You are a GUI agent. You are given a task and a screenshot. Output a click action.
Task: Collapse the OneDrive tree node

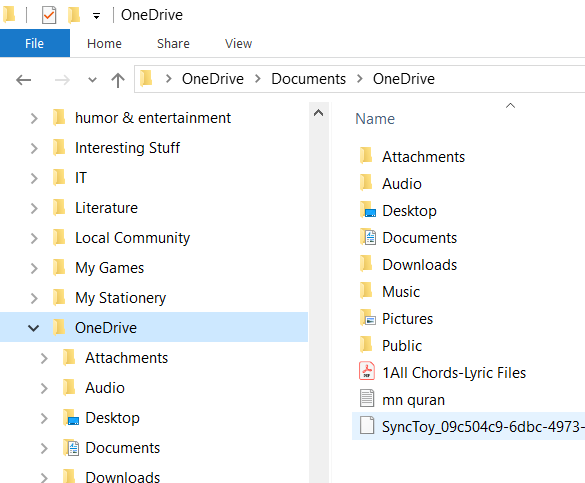(34, 328)
